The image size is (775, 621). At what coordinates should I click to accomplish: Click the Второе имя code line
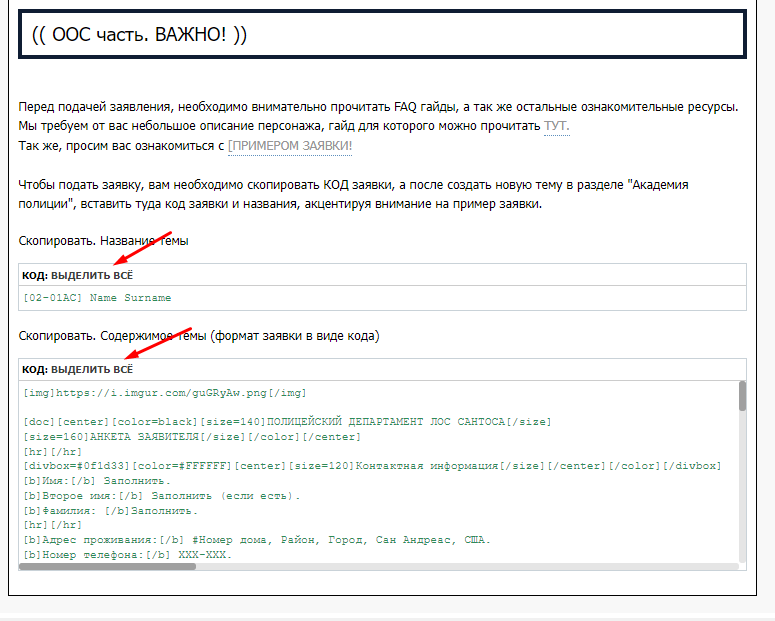pyautogui.click(x=162, y=495)
